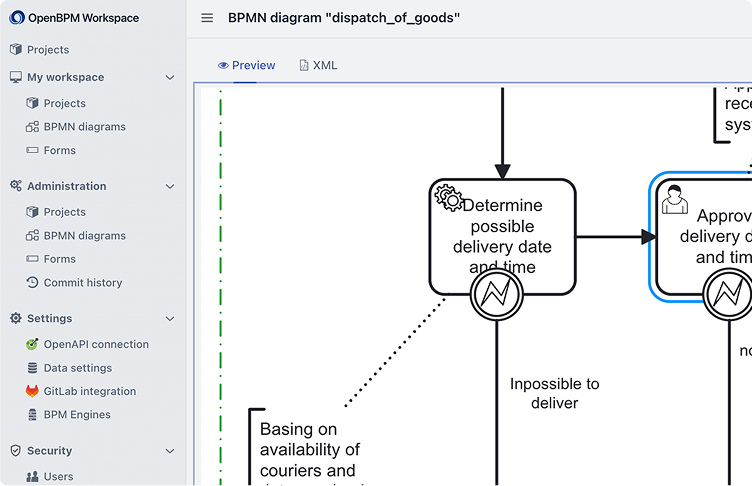Click the hamburger menu icon
The height and width of the screenshot is (486, 752).
207,18
